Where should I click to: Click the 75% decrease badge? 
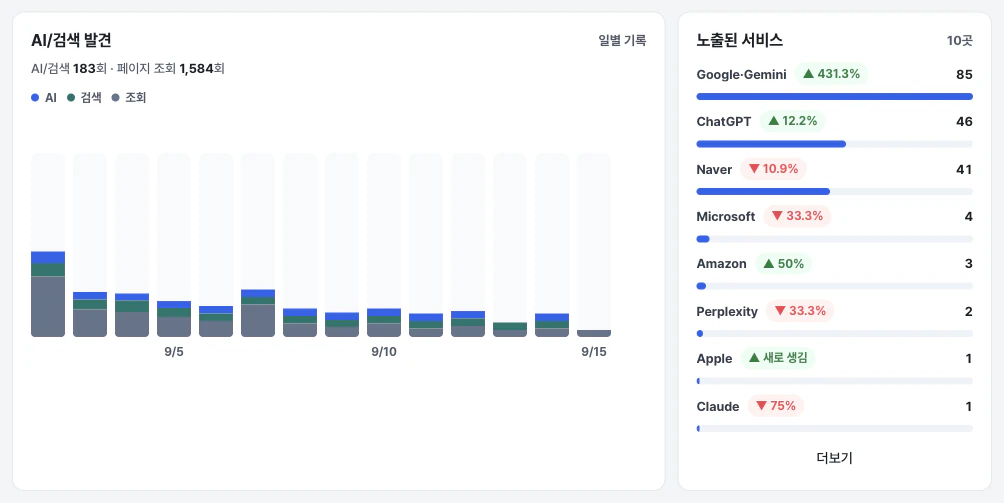[x=775, y=406]
